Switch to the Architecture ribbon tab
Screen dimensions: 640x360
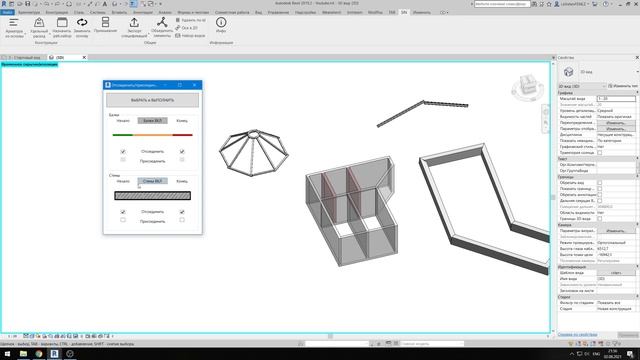tap(29, 13)
